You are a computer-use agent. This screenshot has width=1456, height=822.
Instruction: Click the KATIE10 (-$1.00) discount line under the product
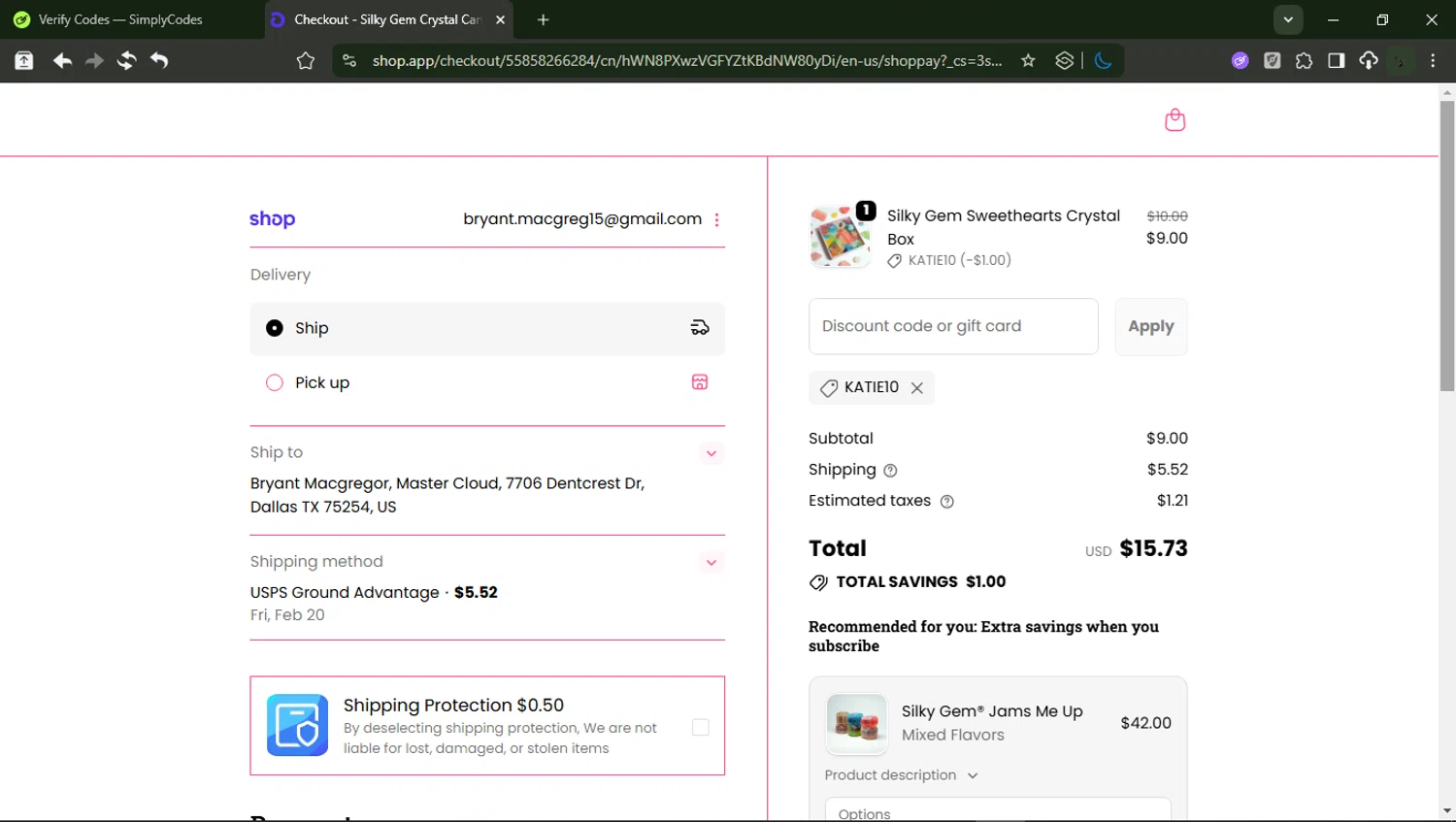(x=949, y=260)
